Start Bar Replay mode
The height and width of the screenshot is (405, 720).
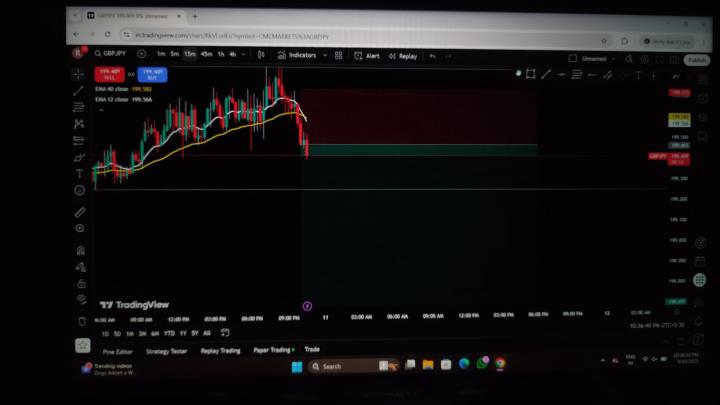(x=403, y=56)
